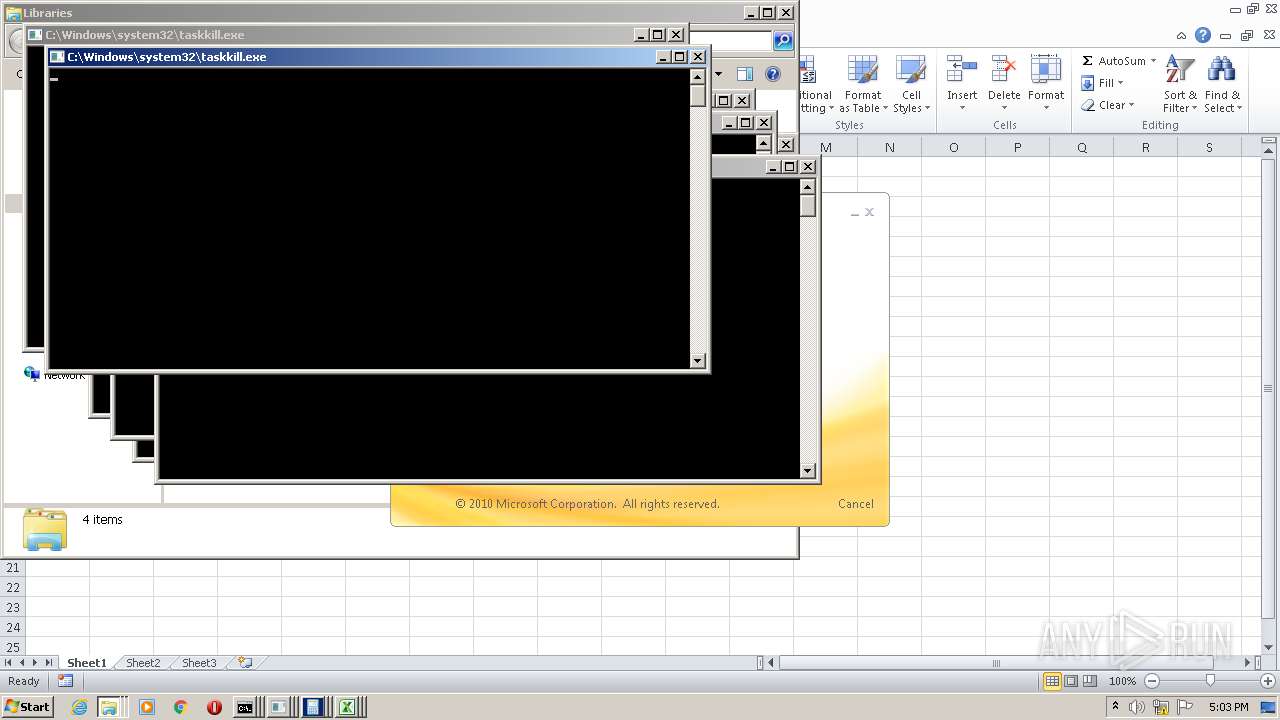Click the Insert cells icon
This screenshot has width=1280, height=720.
tap(962, 70)
